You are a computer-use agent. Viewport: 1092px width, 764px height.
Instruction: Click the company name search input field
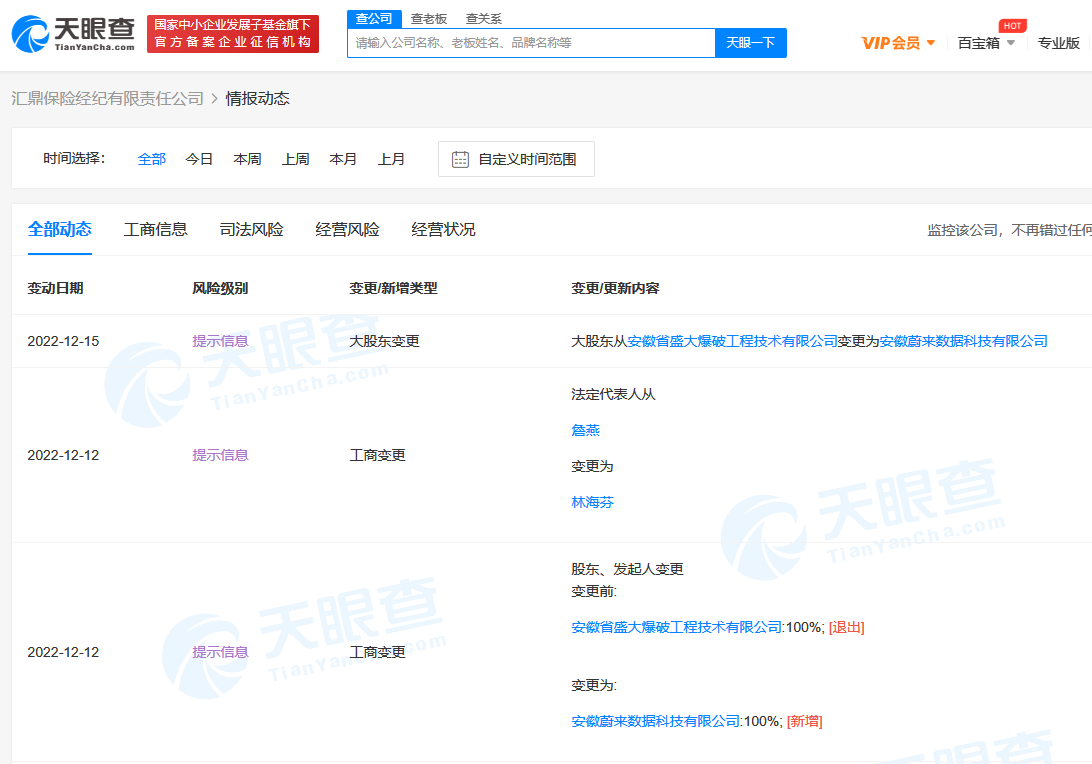531,43
